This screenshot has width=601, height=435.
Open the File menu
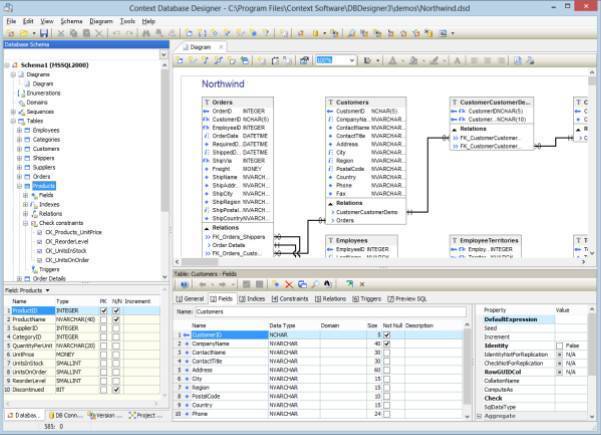point(11,21)
